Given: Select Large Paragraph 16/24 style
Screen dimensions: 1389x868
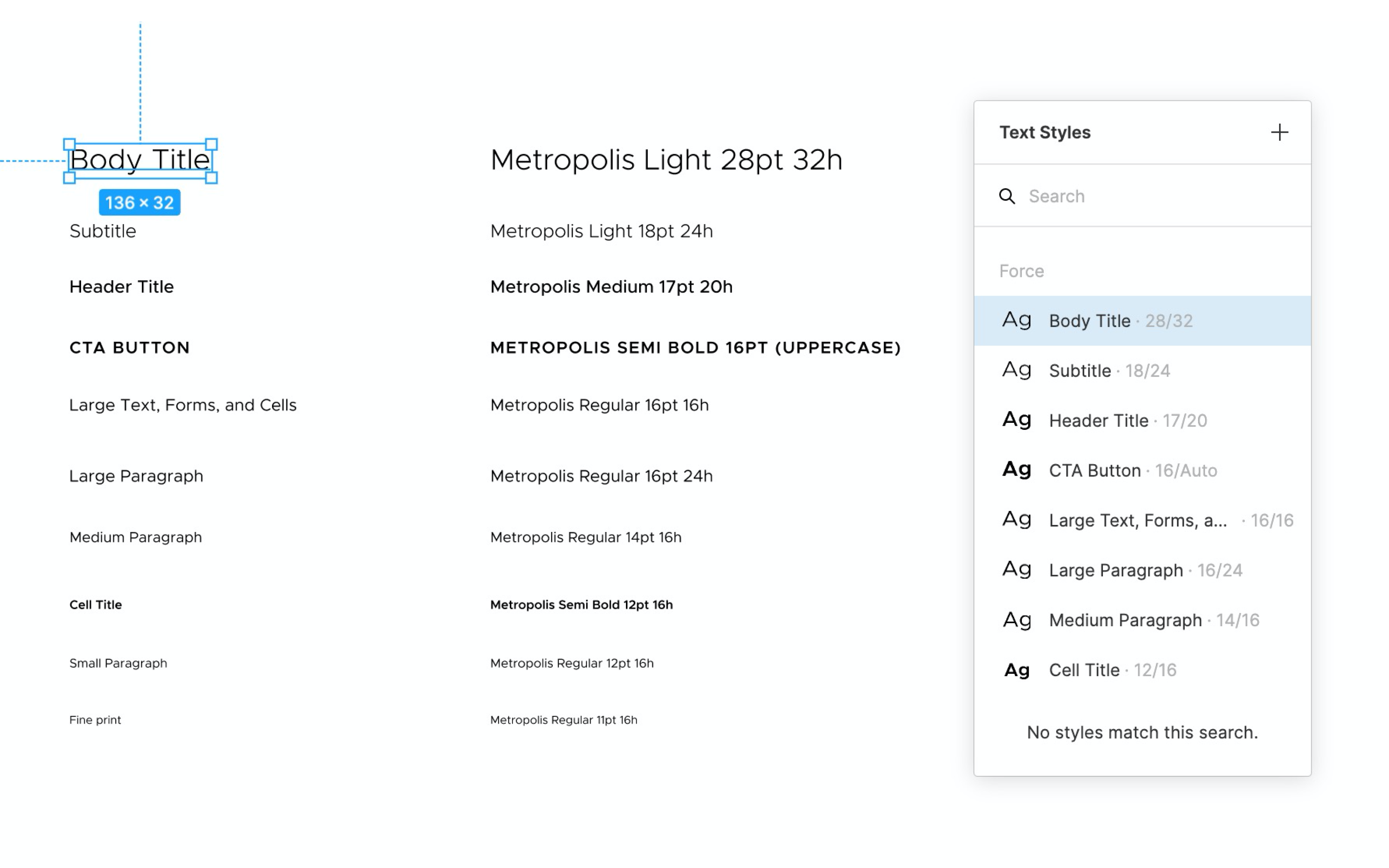Looking at the screenshot, I should coord(1142,571).
